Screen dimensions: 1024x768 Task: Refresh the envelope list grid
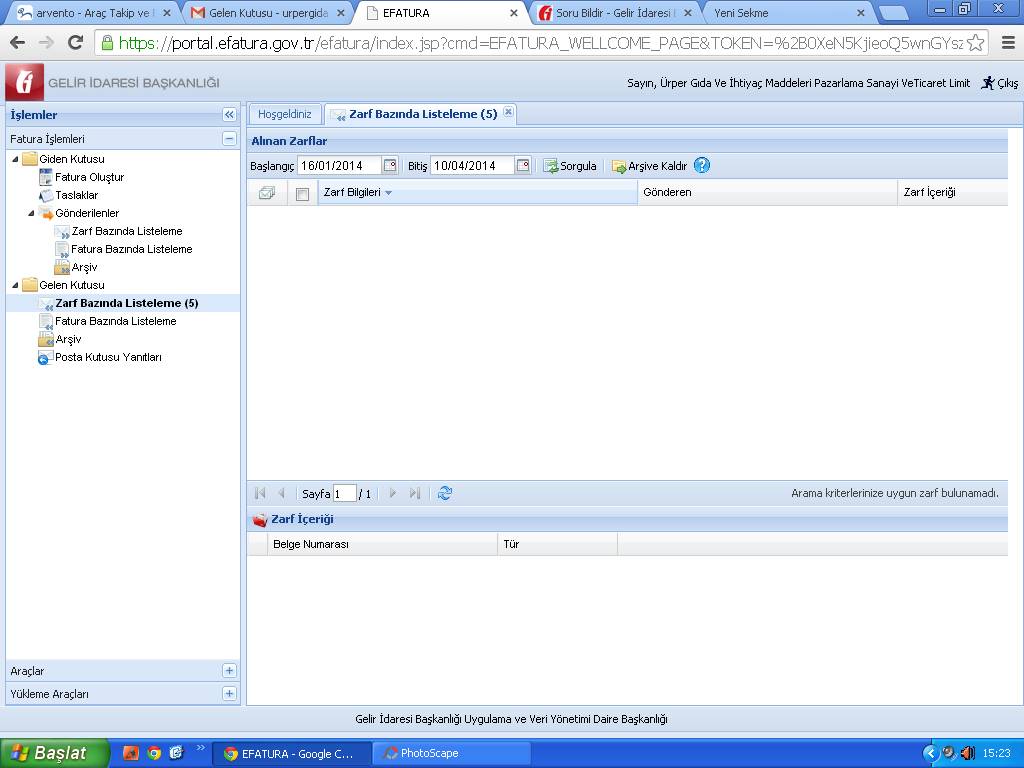(445, 493)
